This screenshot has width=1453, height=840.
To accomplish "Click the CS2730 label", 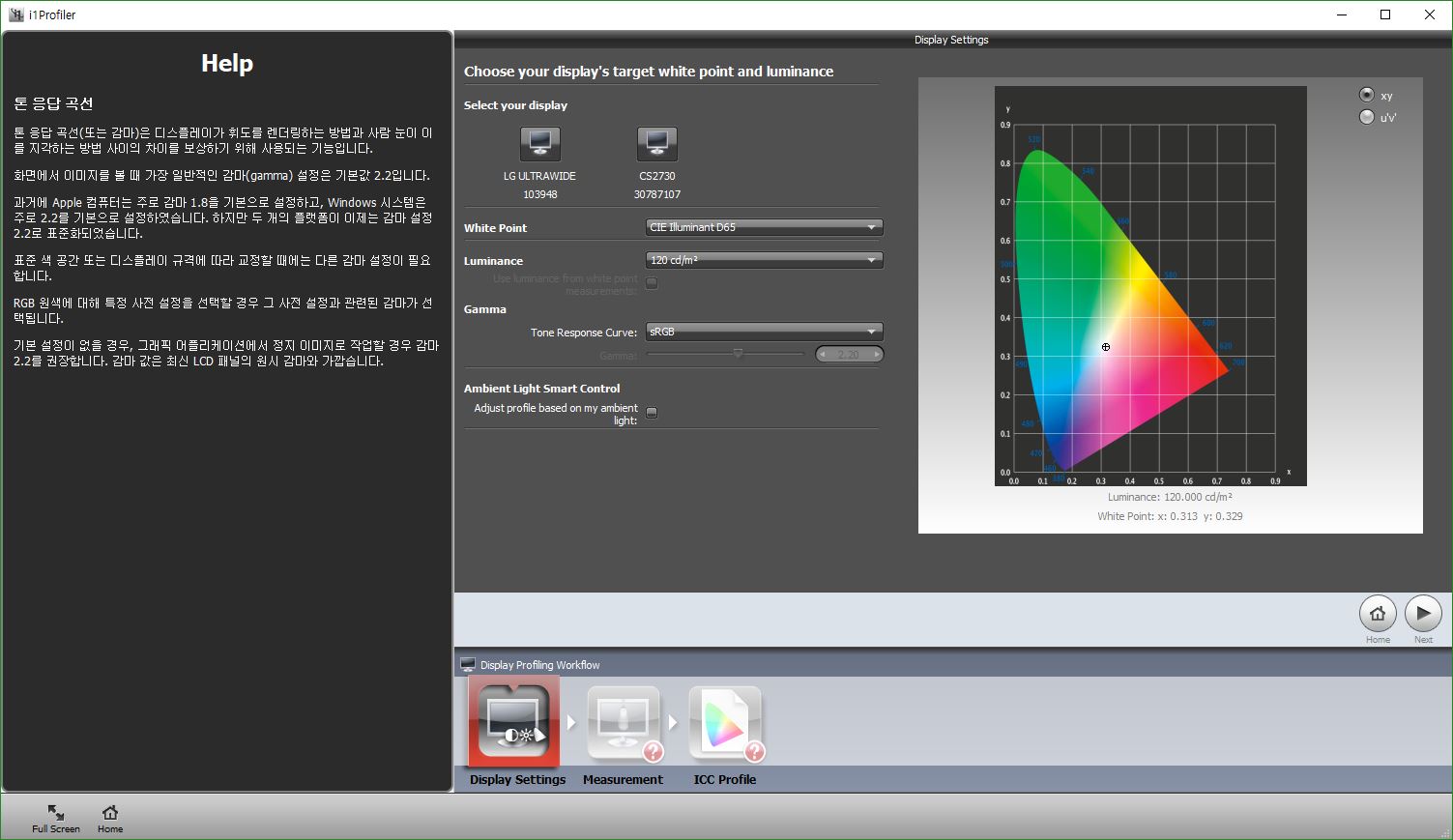I will tap(657, 176).
